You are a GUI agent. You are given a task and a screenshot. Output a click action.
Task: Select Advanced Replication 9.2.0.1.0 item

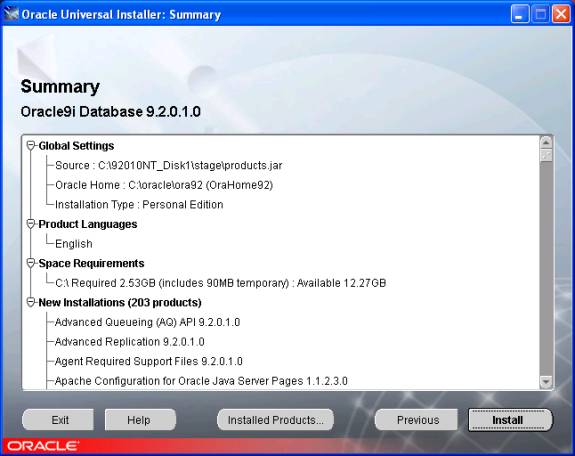(x=129, y=342)
